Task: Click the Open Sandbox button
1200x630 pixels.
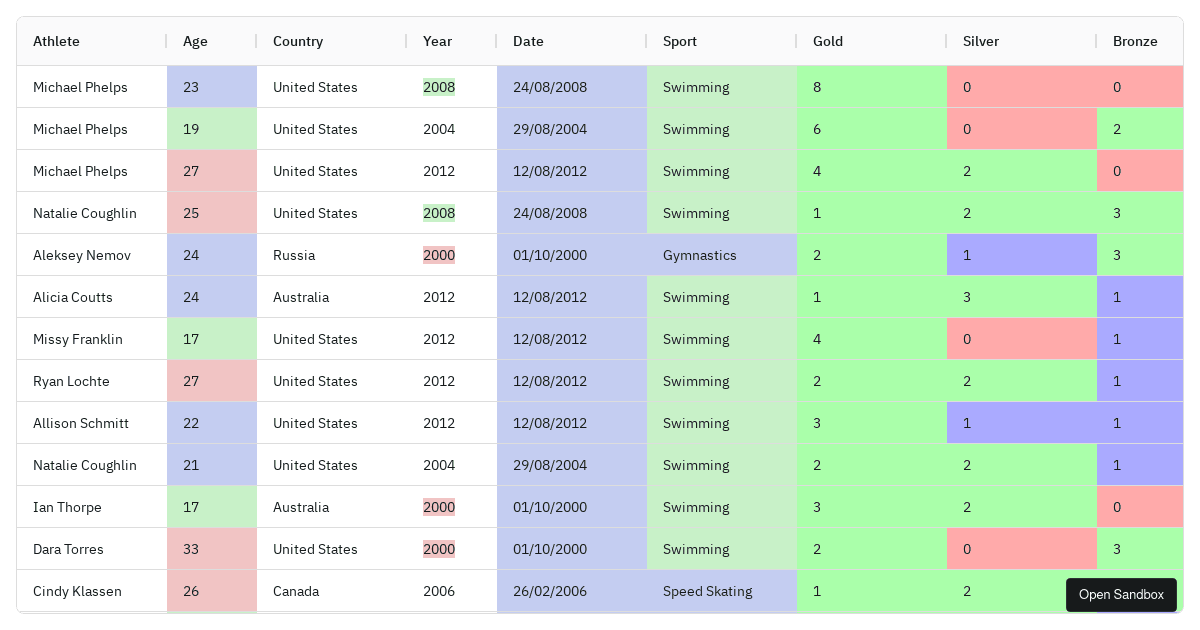Action: point(1121,595)
